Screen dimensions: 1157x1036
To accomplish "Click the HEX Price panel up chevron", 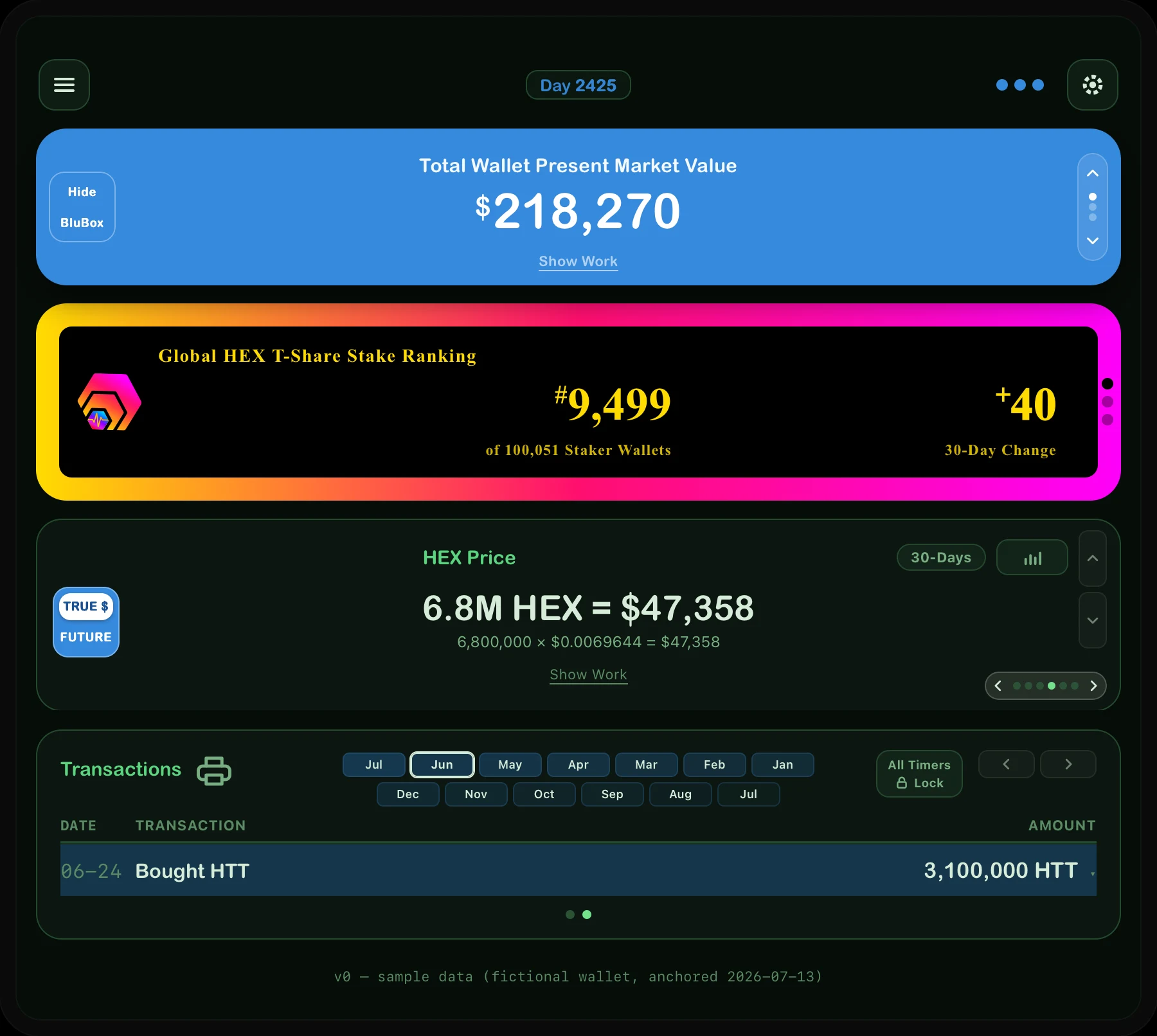I will click(1093, 558).
